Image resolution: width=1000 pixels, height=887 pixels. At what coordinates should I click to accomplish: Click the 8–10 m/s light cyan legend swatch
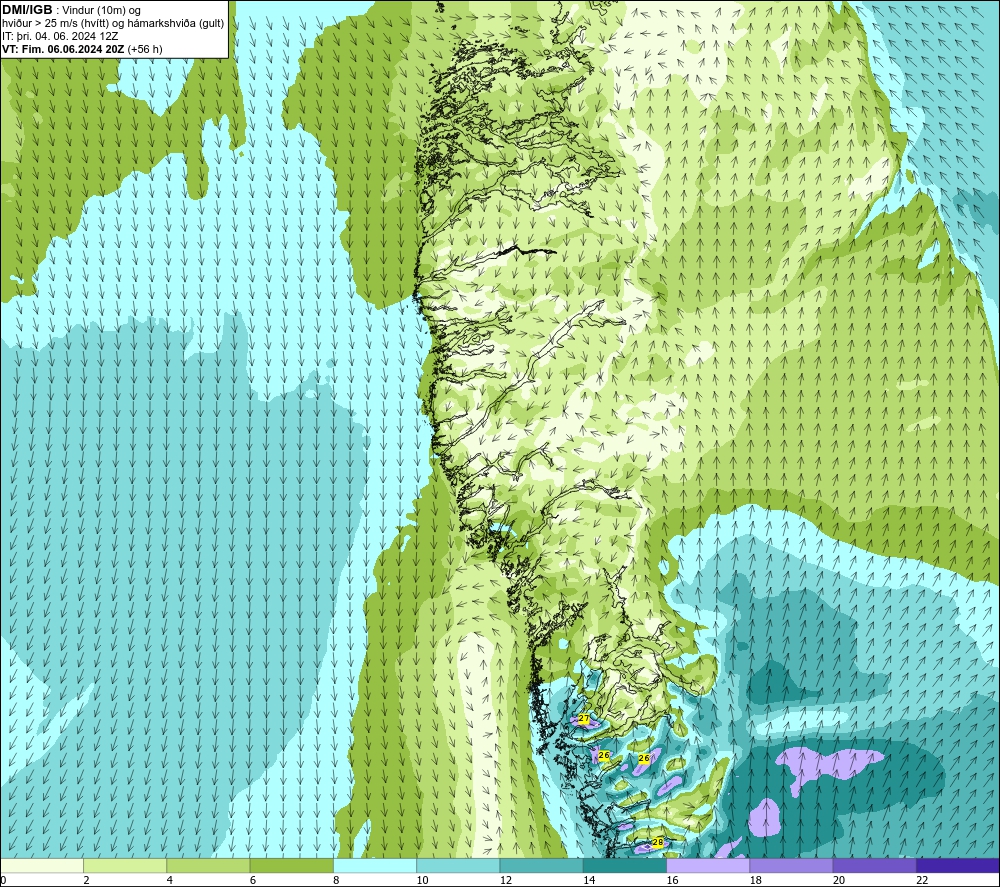click(x=375, y=865)
